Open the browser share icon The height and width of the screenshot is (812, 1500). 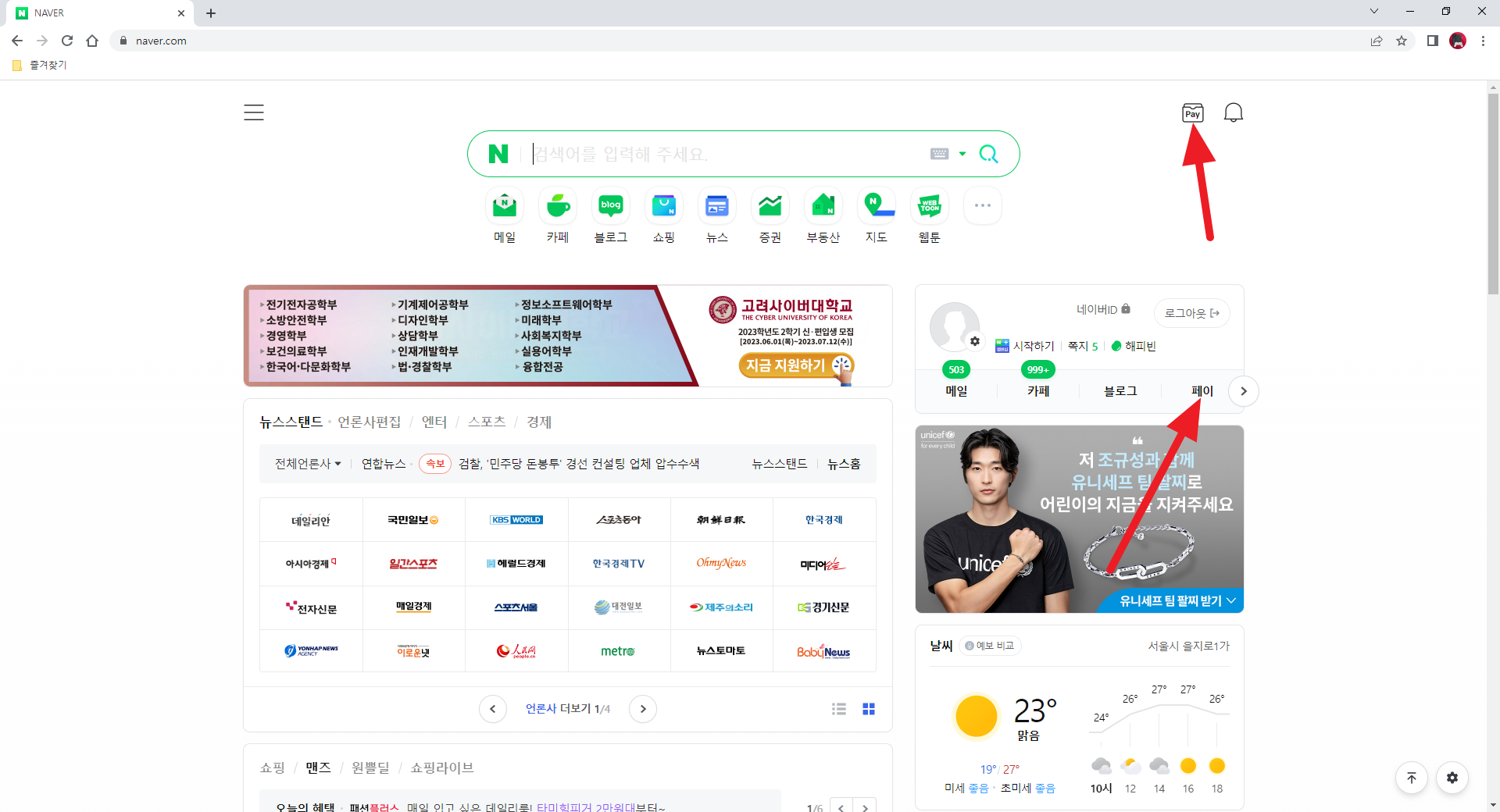click(1377, 41)
